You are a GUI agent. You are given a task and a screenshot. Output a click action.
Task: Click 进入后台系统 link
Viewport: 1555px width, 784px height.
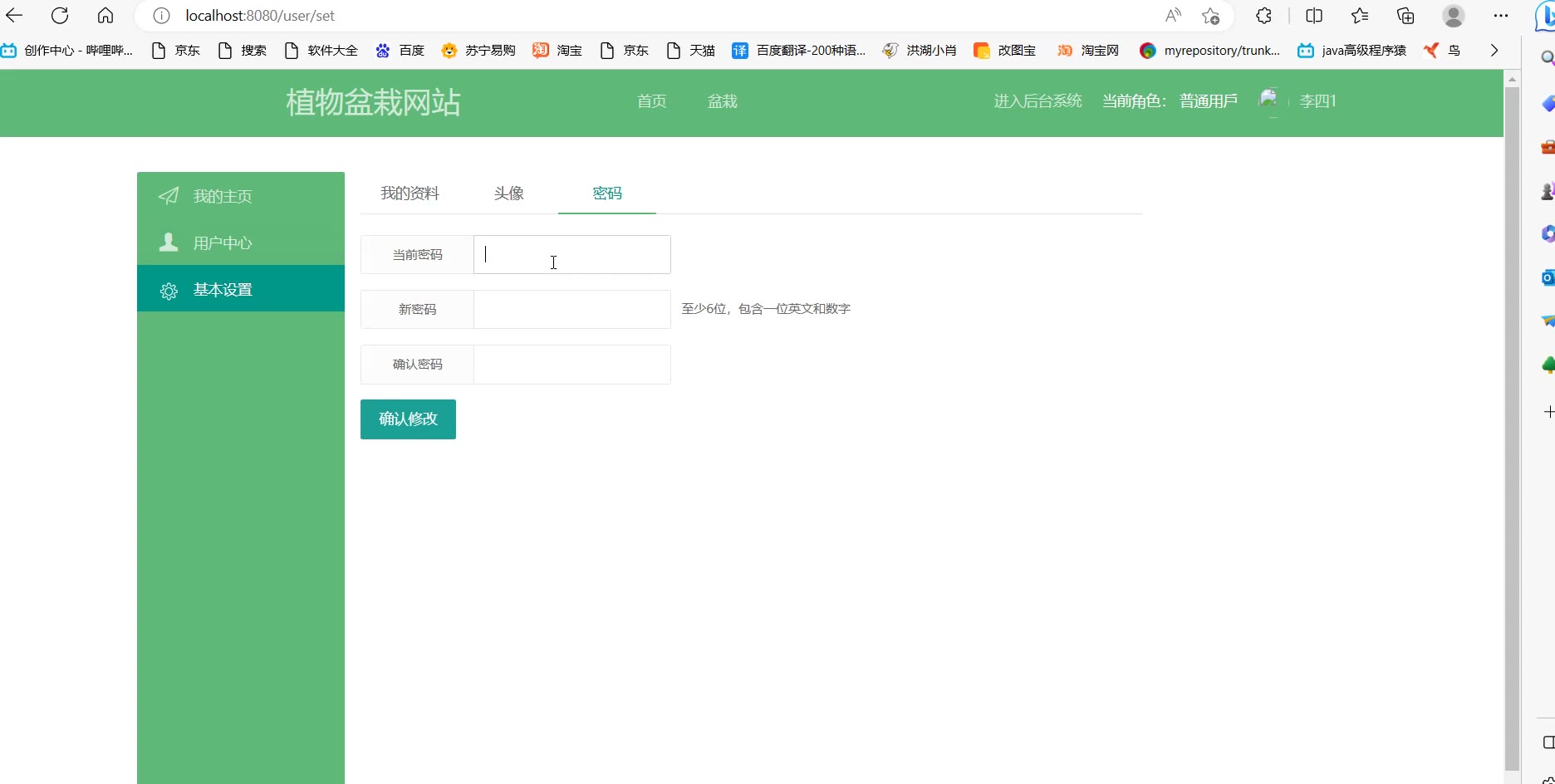[x=1037, y=101]
